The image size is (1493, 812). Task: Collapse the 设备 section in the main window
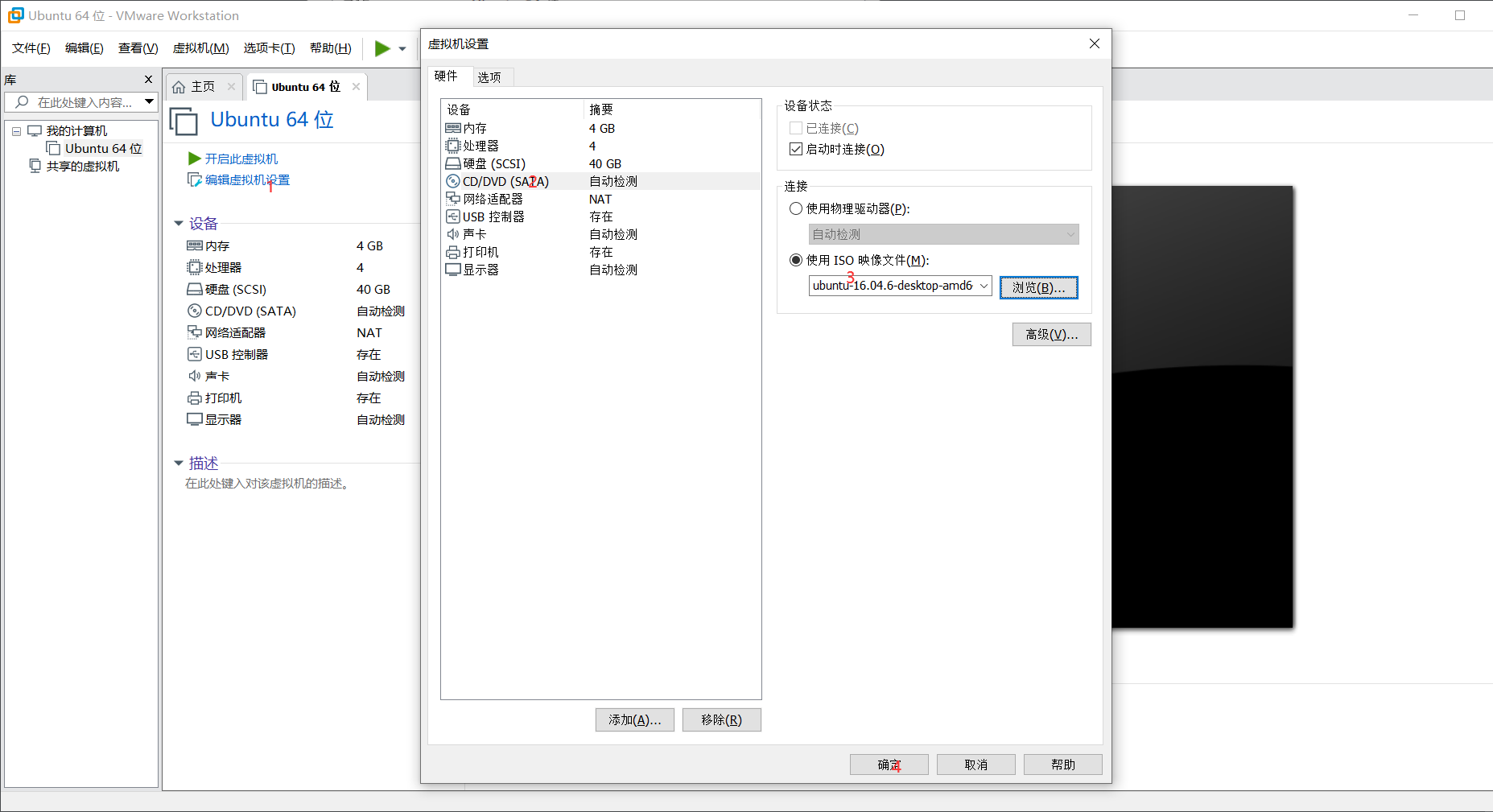point(179,224)
